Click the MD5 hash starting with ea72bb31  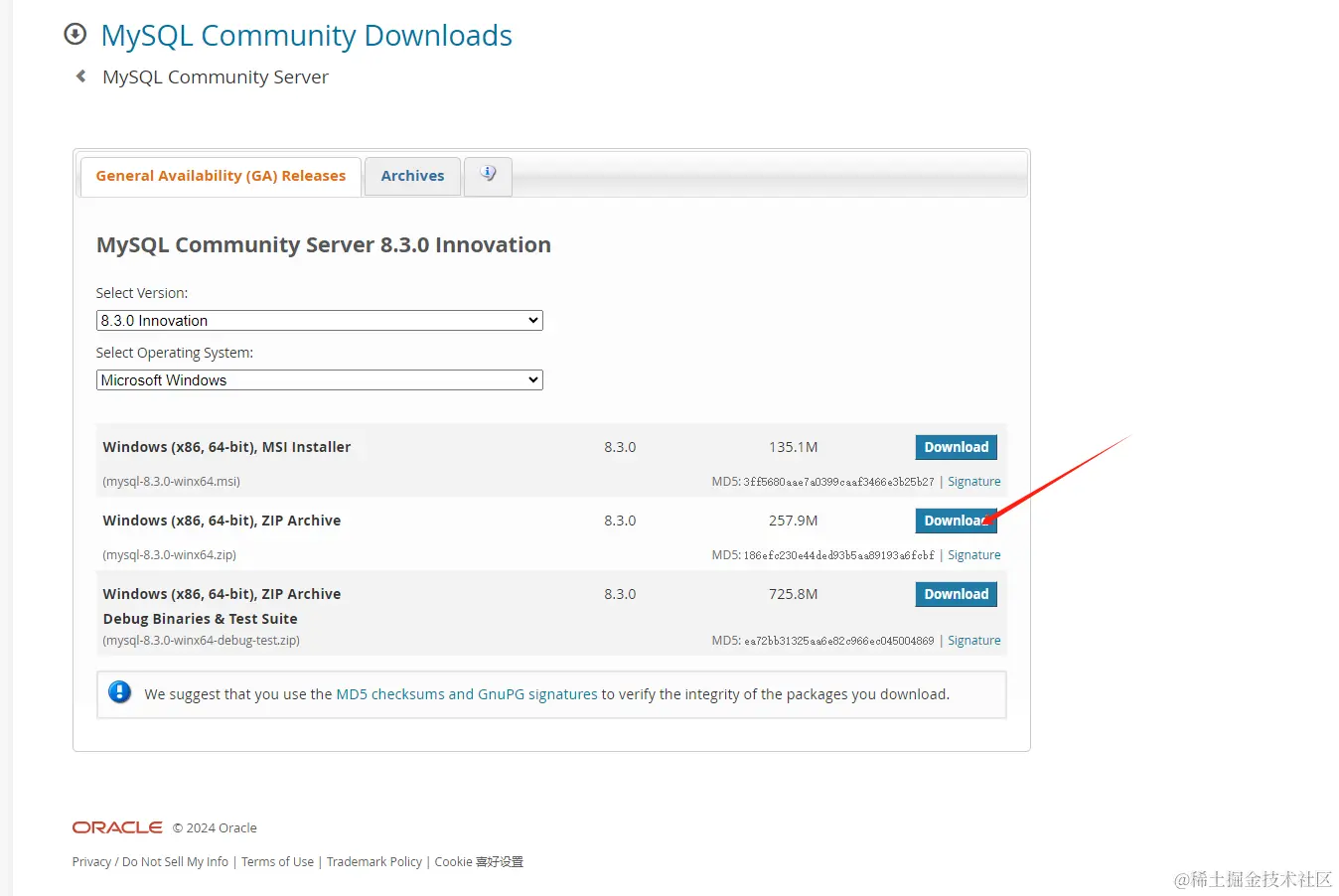coord(838,641)
